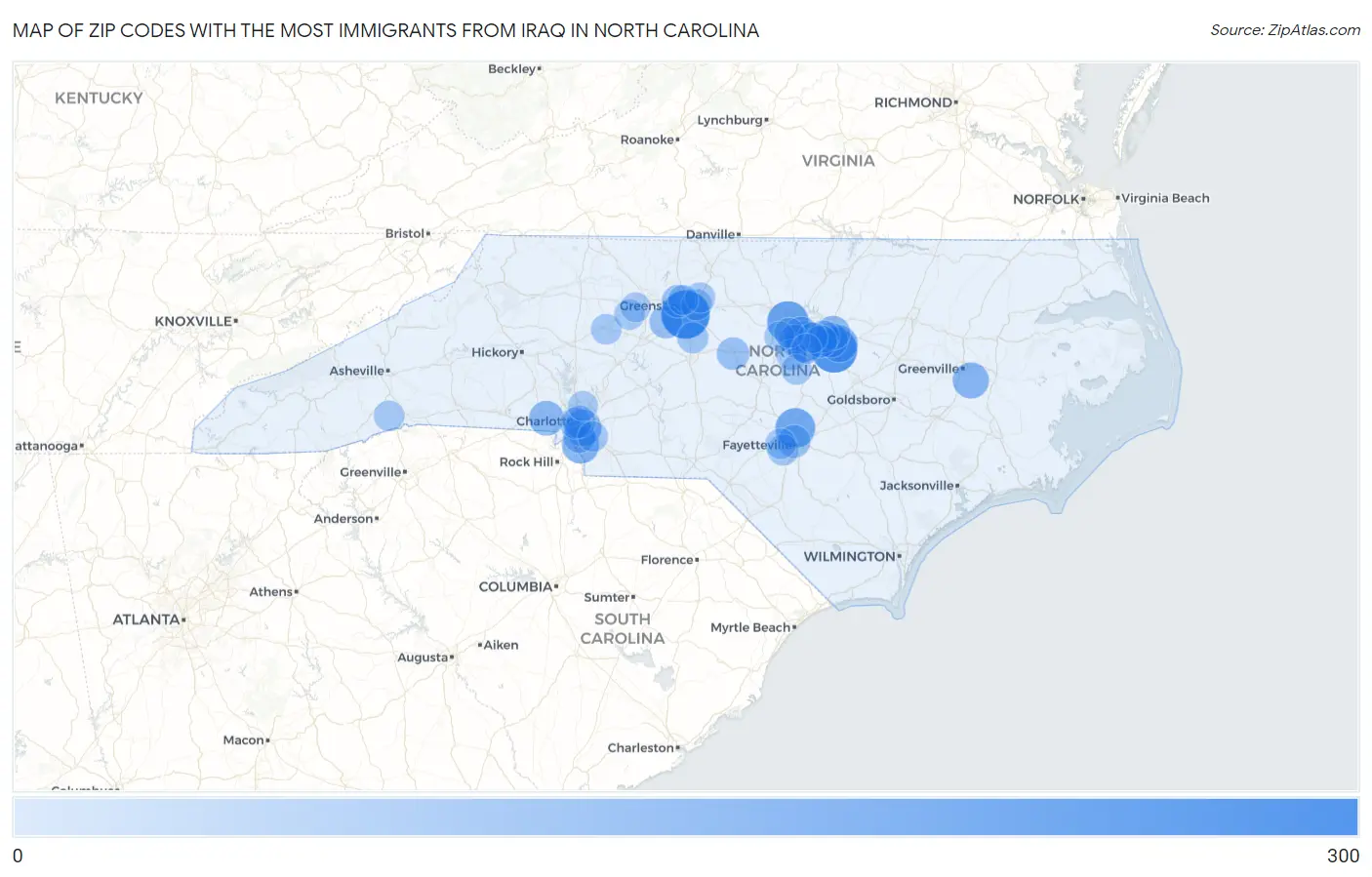Click the RICHMOND city label

coord(913,102)
